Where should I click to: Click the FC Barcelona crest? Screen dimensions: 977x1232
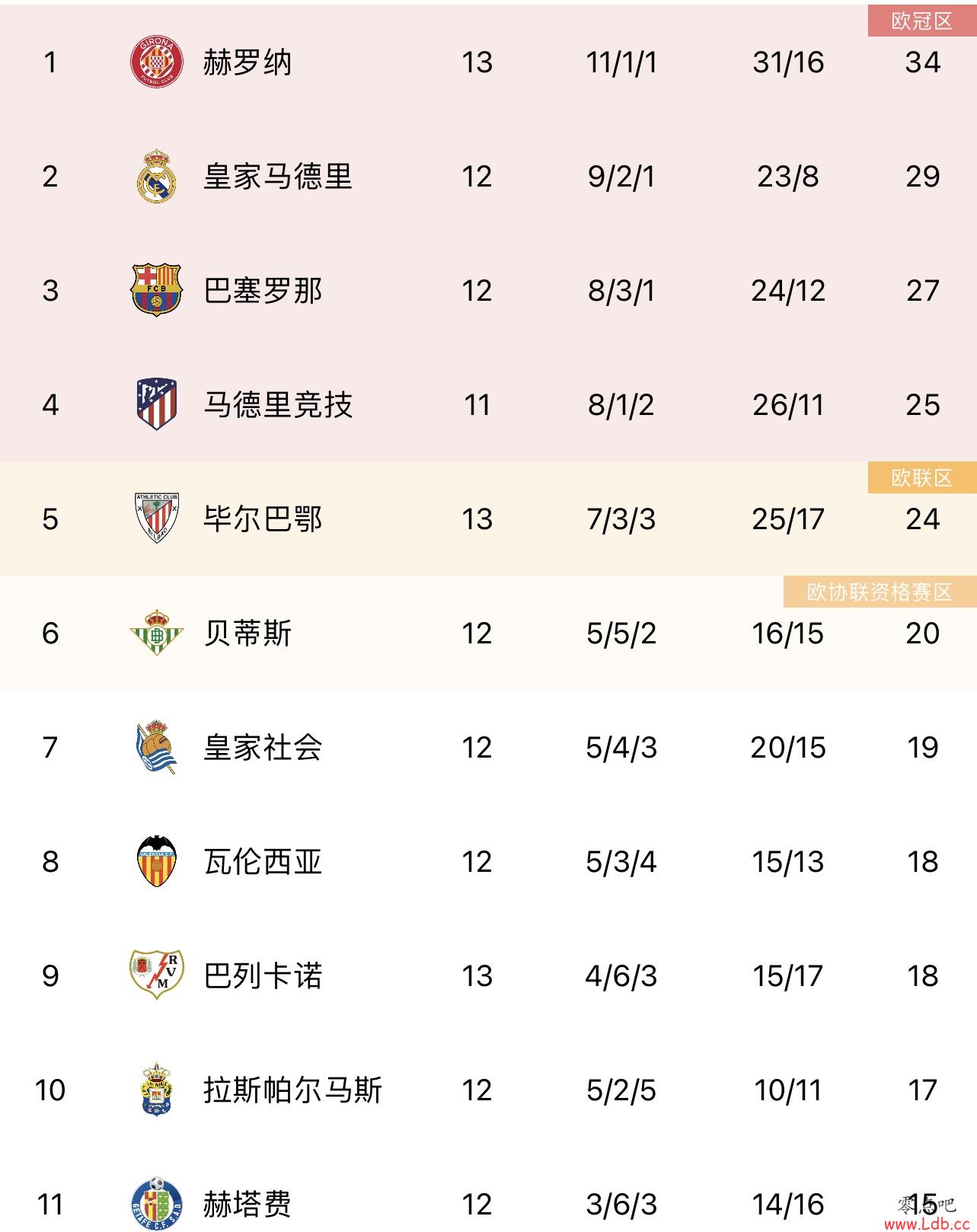pyautogui.click(x=156, y=290)
